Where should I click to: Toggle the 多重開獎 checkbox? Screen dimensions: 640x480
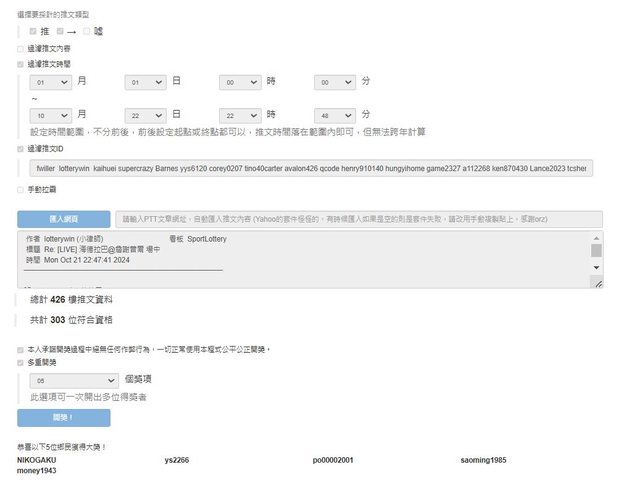[20, 363]
